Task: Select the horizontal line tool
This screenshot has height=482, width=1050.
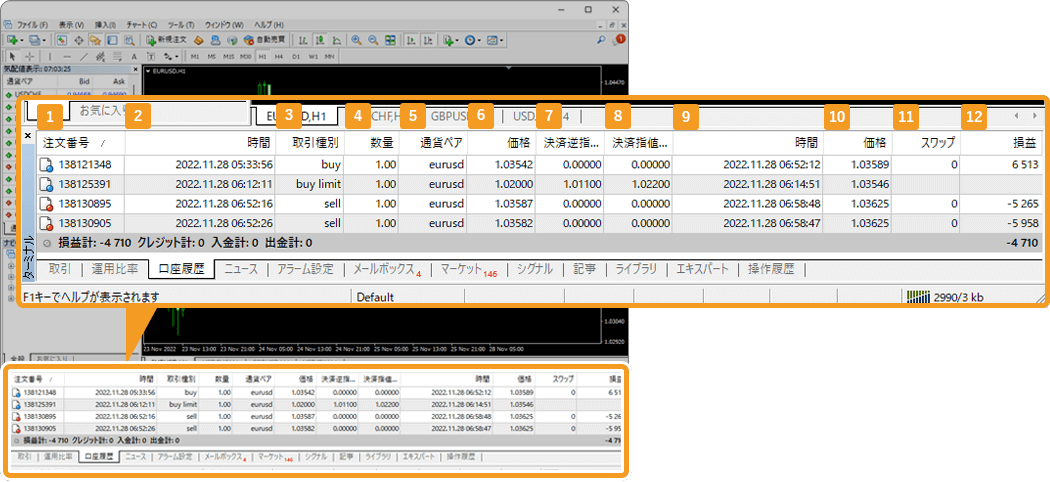Action: pyautogui.click(x=67, y=57)
